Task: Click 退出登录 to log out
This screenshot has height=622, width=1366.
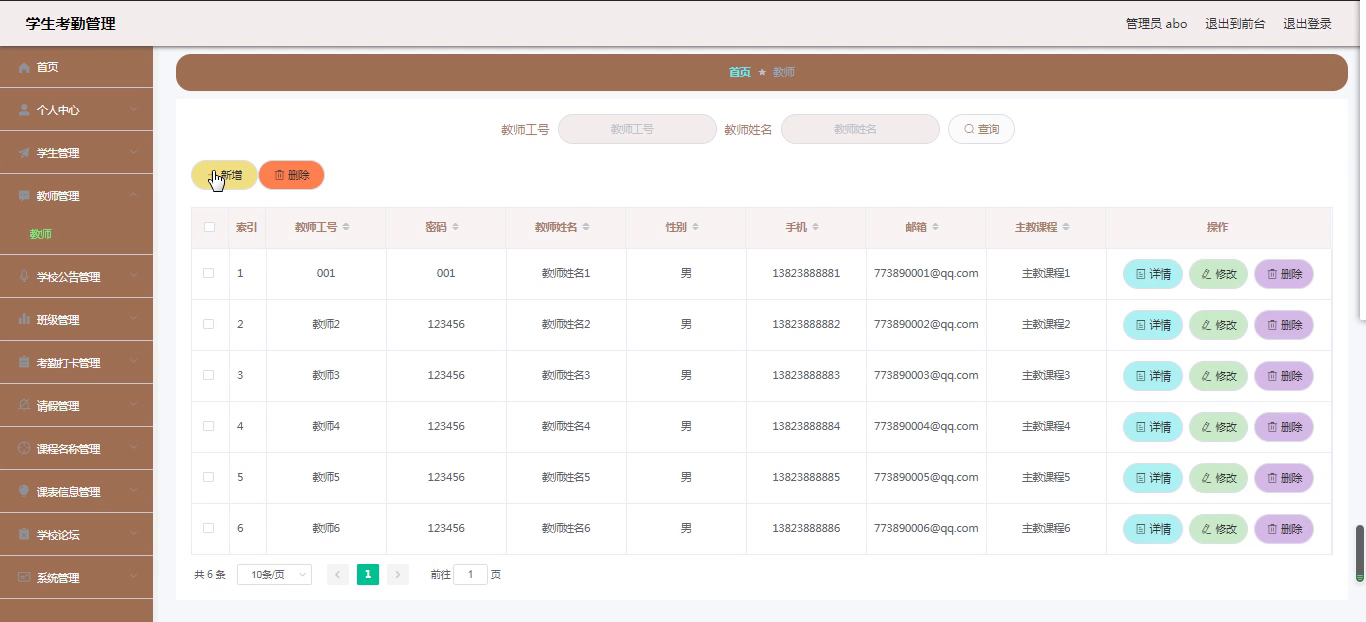Action: coord(1307,24)
